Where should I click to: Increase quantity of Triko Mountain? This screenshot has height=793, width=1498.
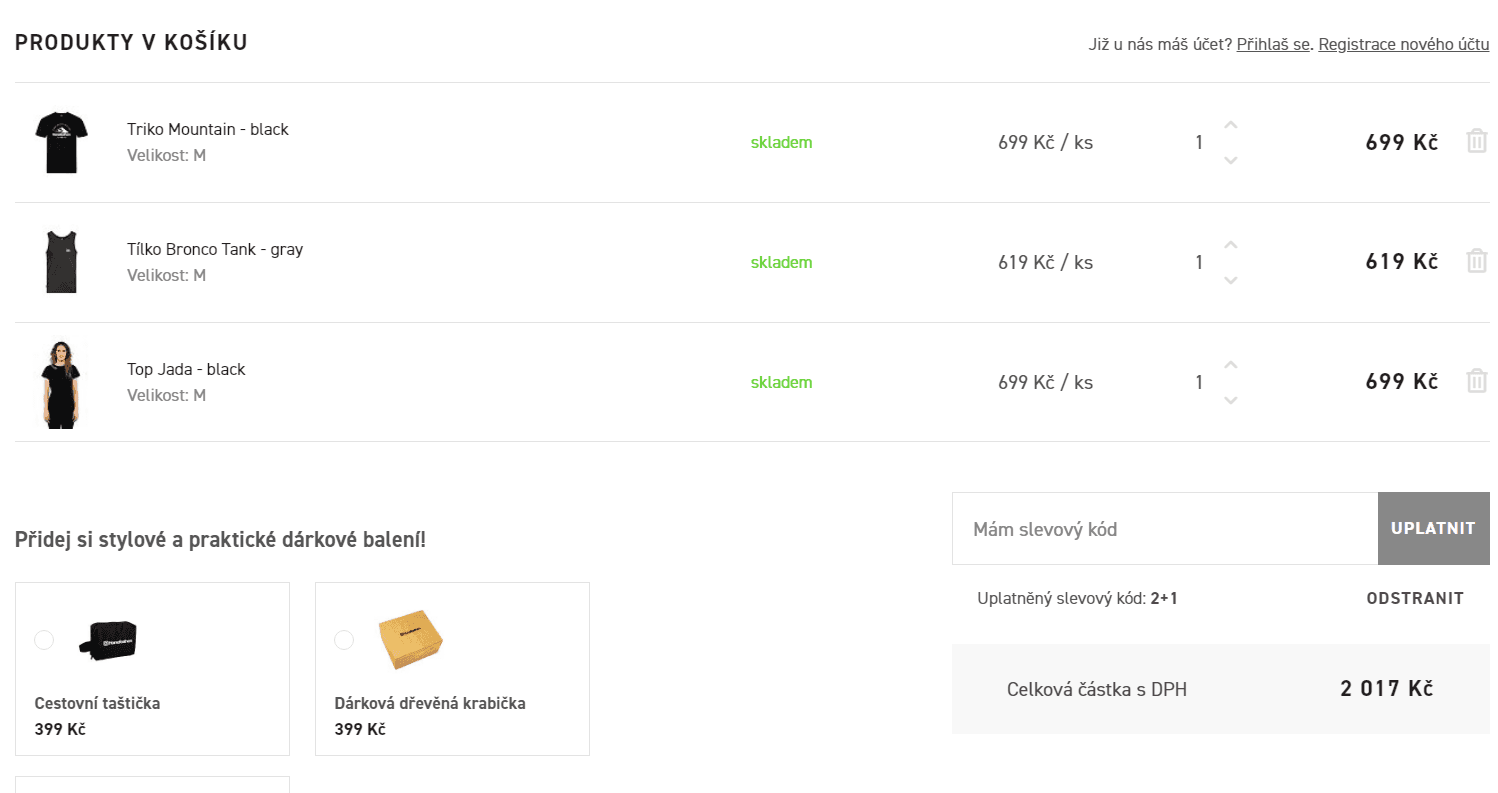coord(1231,125)
